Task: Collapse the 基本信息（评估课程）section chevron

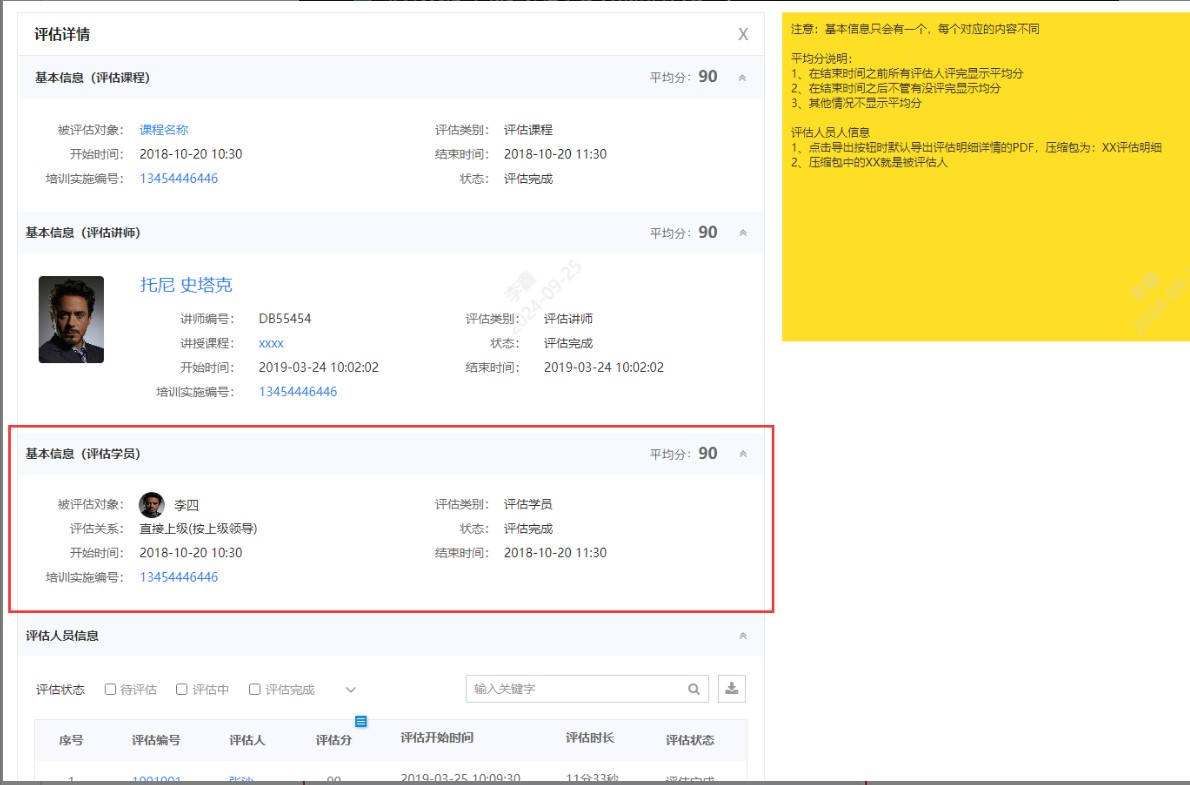Action: [x=742, y=76]
